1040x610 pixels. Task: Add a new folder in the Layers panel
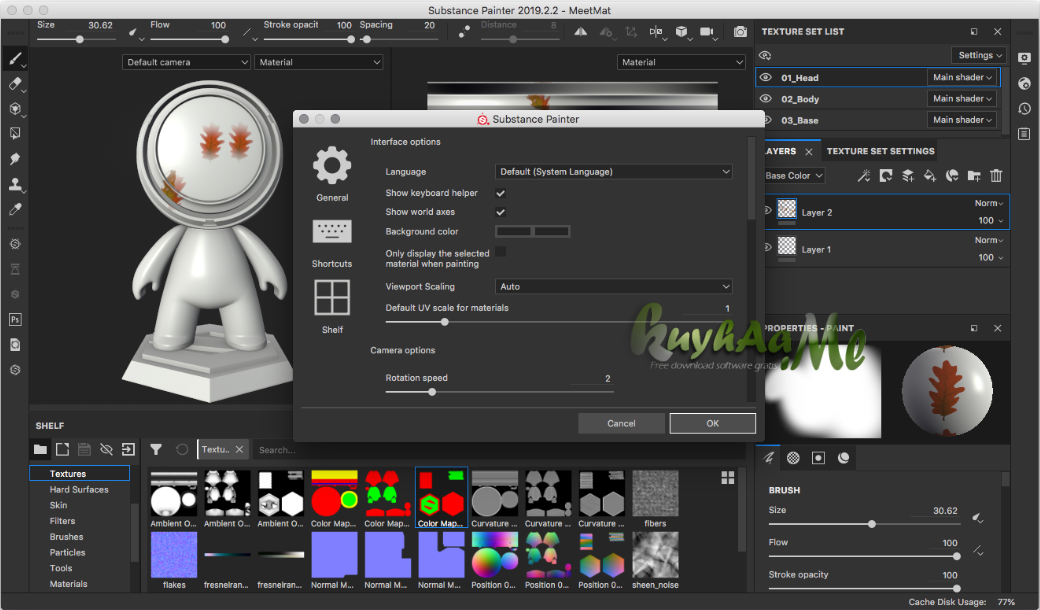click(973, 176)
